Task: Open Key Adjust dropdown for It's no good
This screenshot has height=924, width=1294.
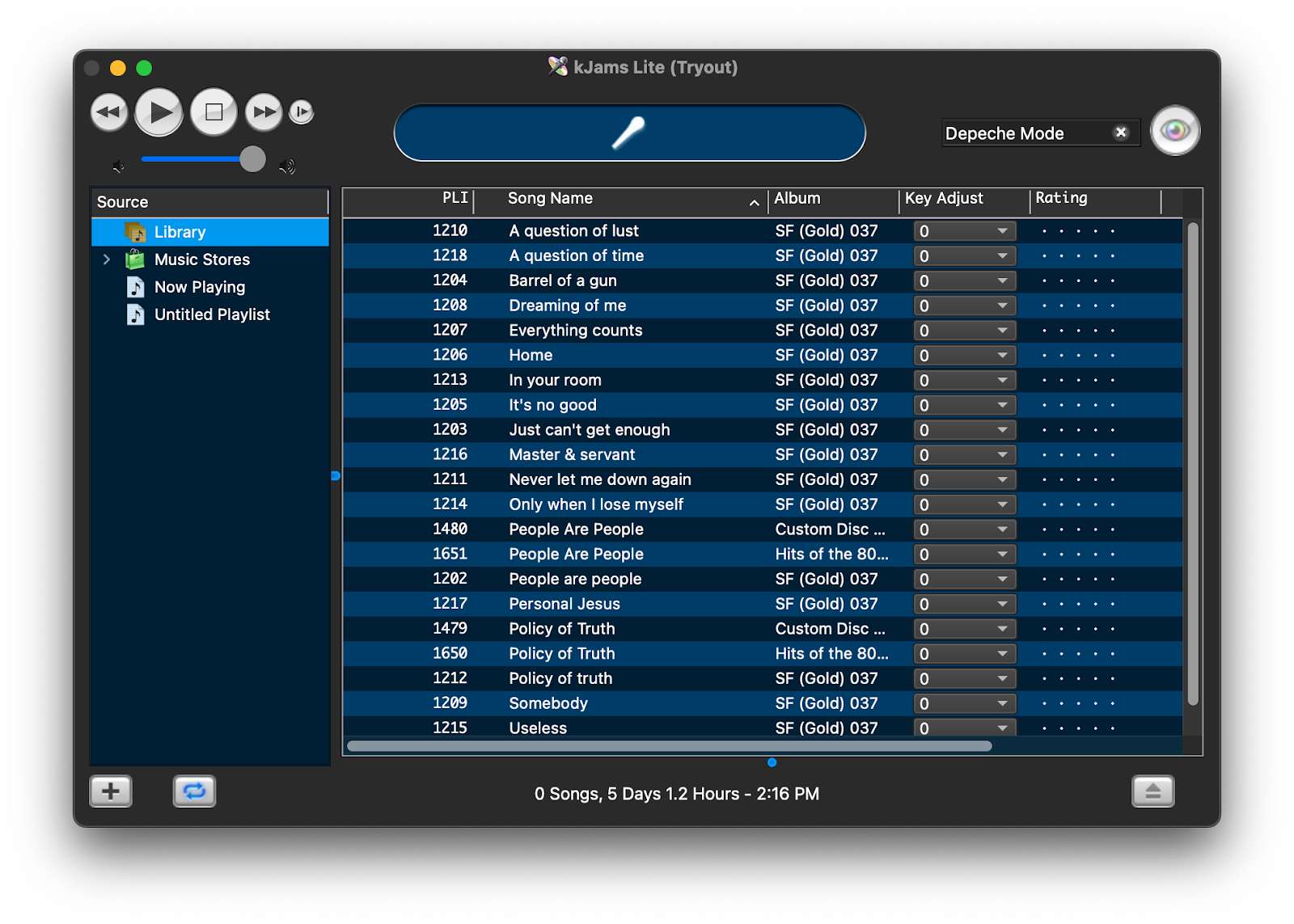Action: (x=965, y=405)
